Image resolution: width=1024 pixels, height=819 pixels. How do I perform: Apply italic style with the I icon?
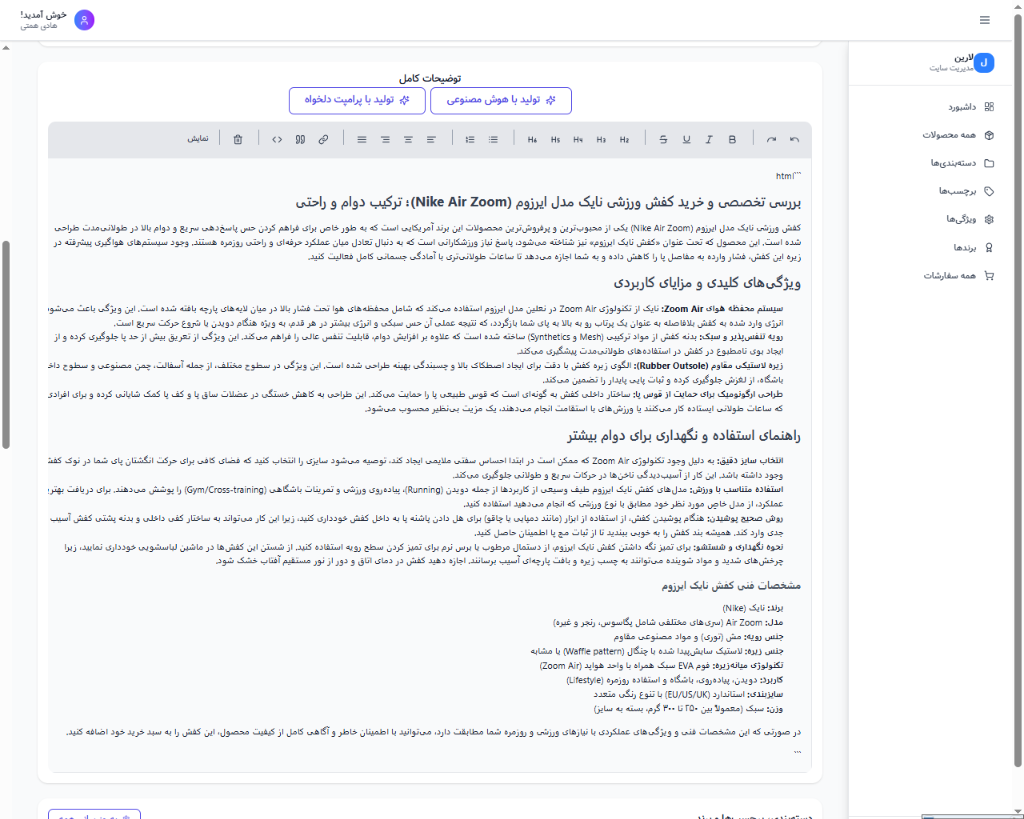point(709,139)
